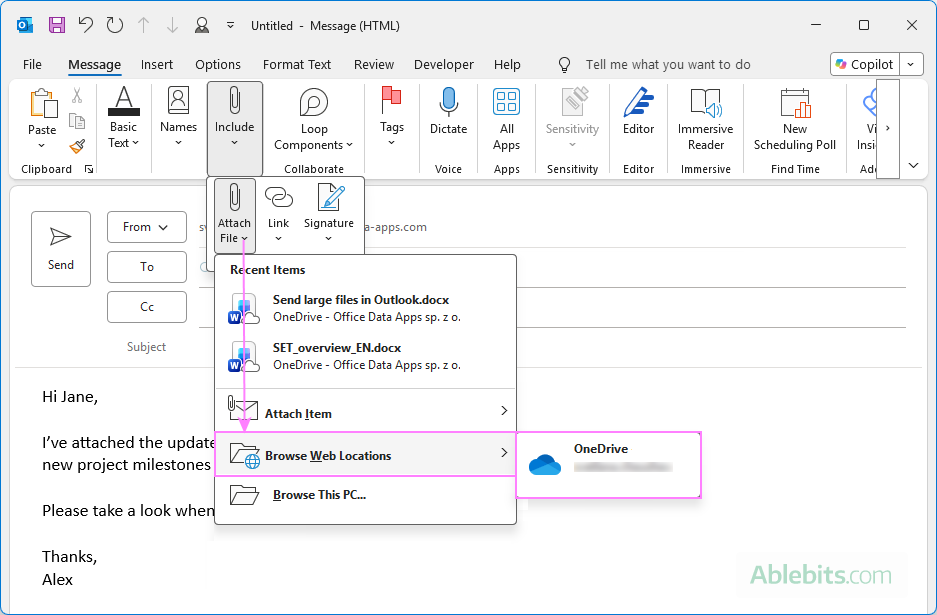The height and width of the screenshot is (615, 937).
Task: Select the Message tab
Action: (94, 65)
